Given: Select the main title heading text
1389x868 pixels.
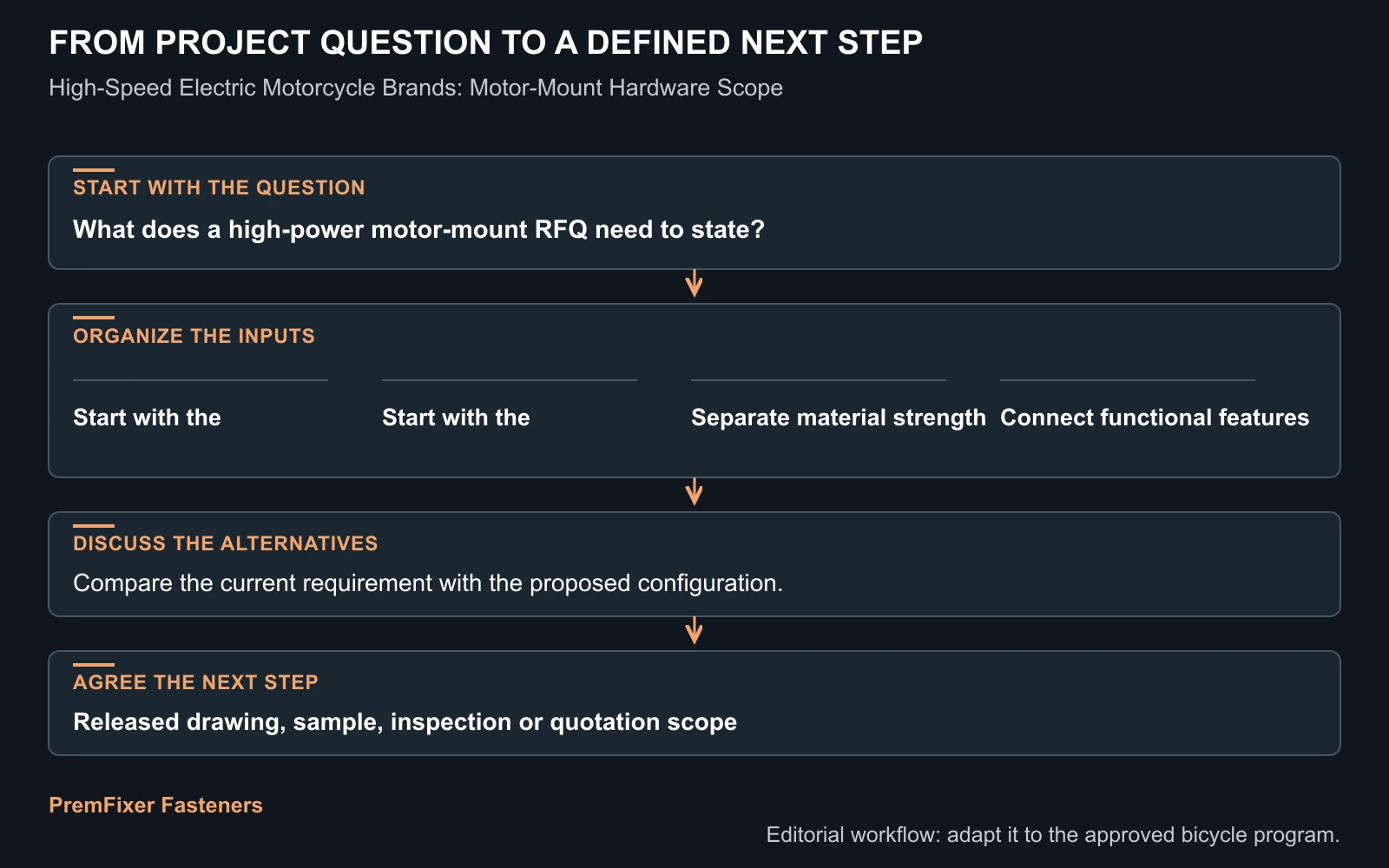Looking at the screenshot, I should click(485, 43).
